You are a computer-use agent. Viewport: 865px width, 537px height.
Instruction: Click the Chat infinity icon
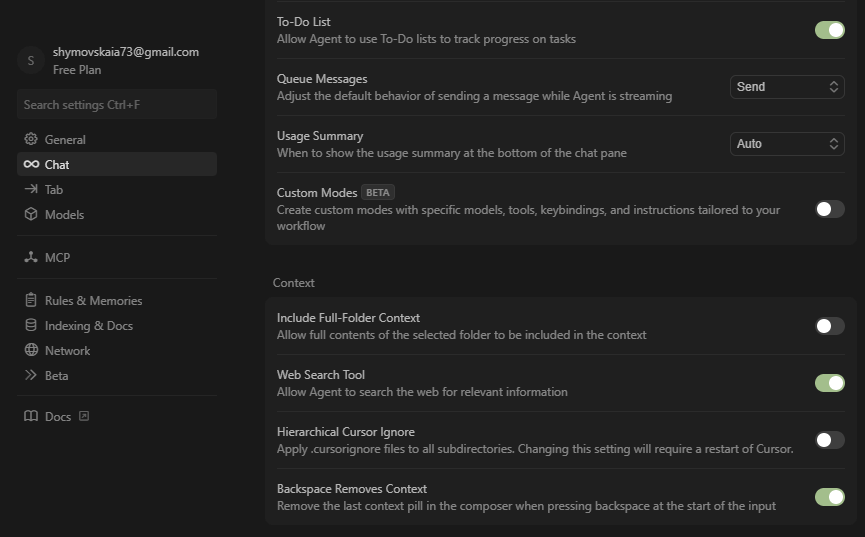click(x=32, y=165)
